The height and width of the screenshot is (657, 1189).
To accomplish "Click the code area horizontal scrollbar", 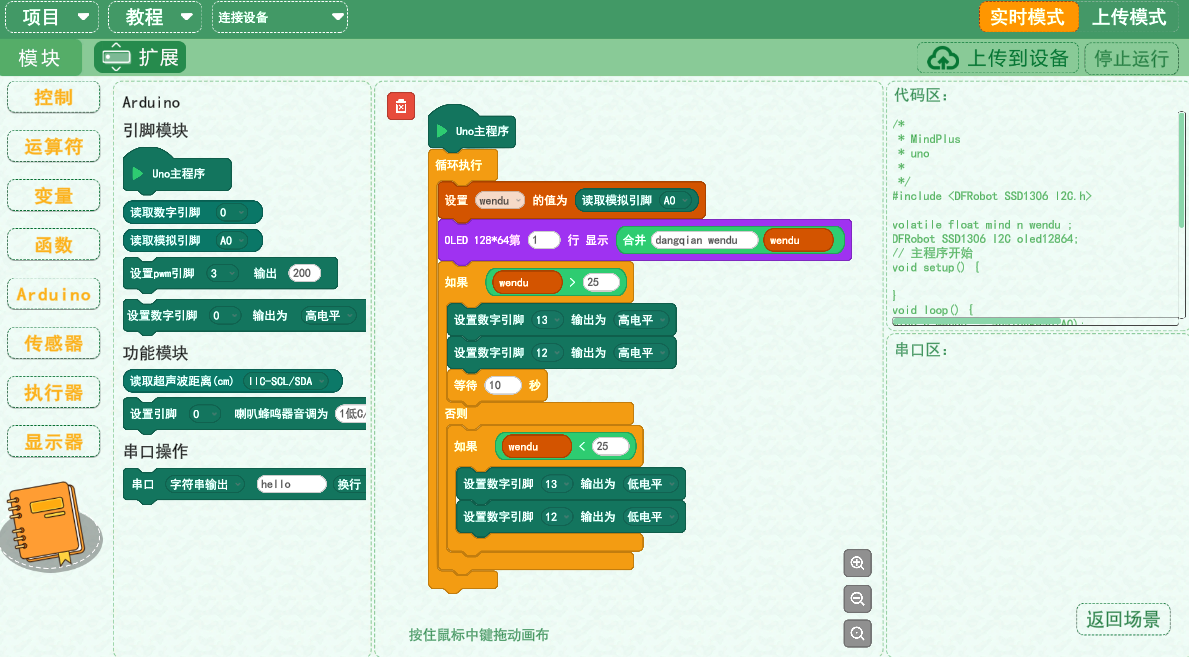I will pyautogui.click(x=976, y=322).
